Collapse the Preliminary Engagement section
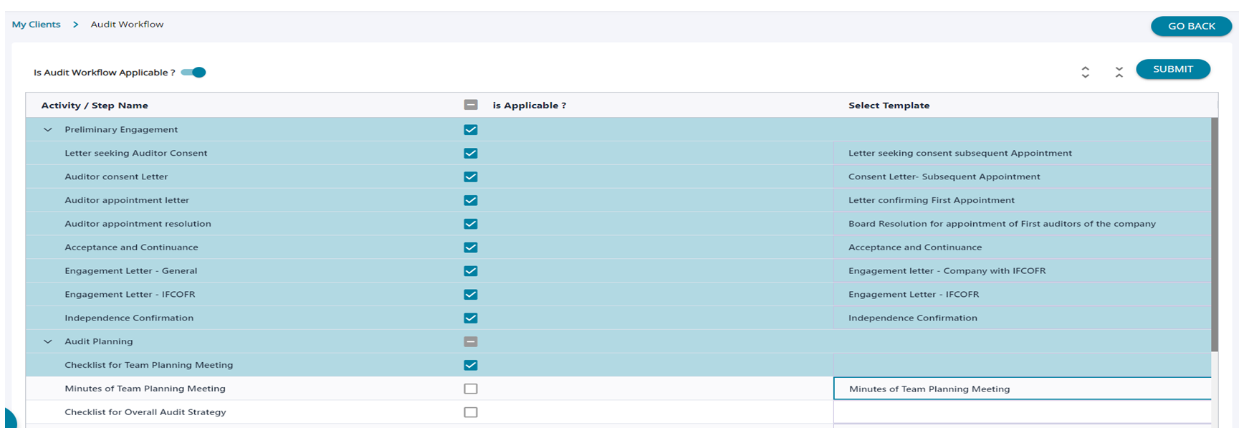The height and width of the screenshot is (433, 1255). pyautogui.click(x=48, y=130)
